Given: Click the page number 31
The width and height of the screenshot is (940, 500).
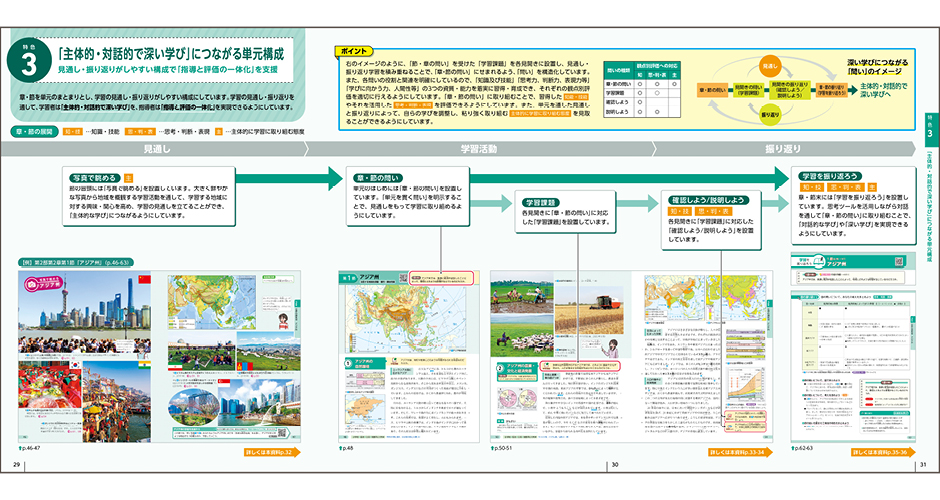Looking at the screenshot, I should (924, 465).
